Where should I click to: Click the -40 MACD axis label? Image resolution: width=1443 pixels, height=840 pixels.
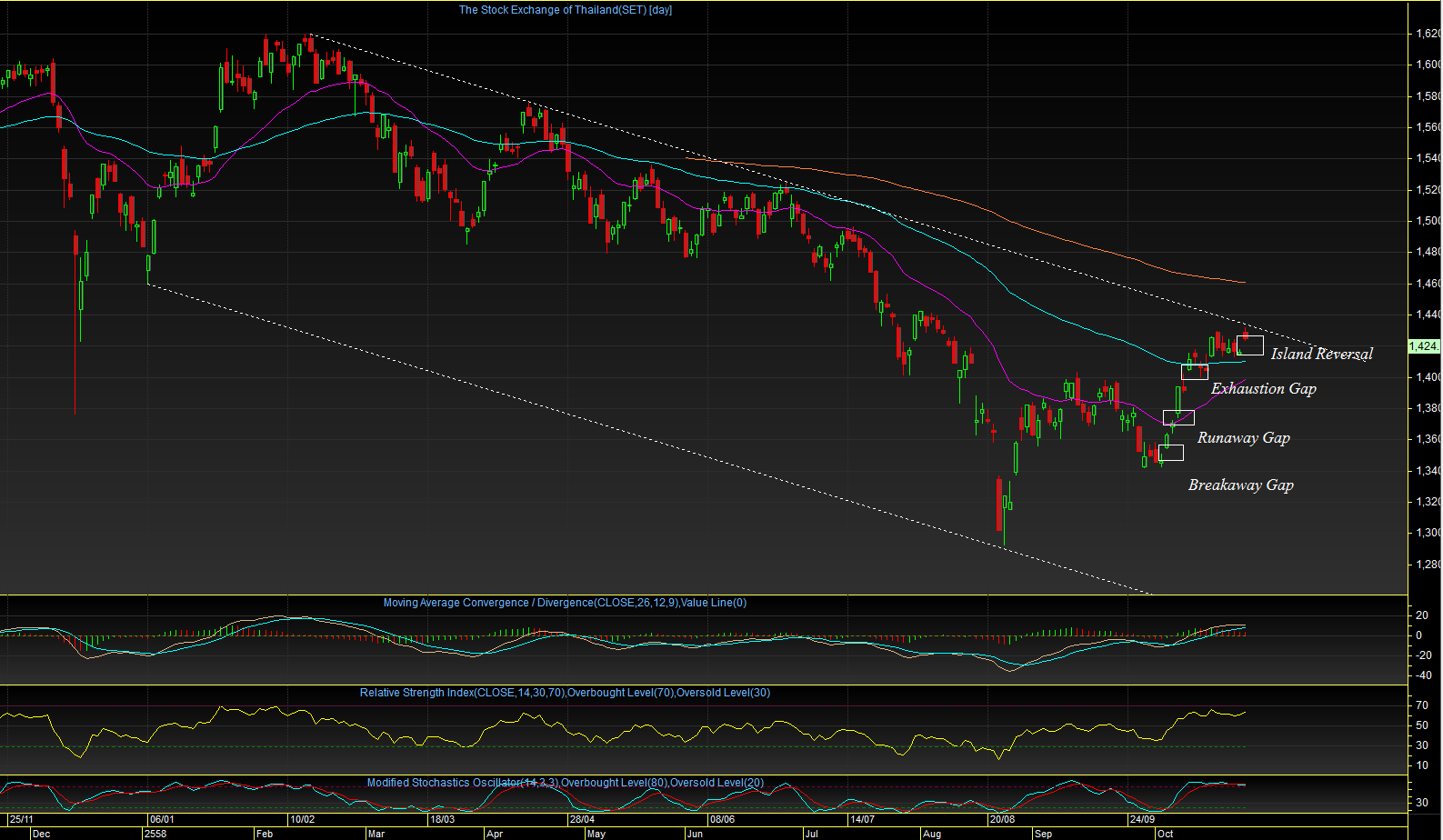pos(1424,675)
